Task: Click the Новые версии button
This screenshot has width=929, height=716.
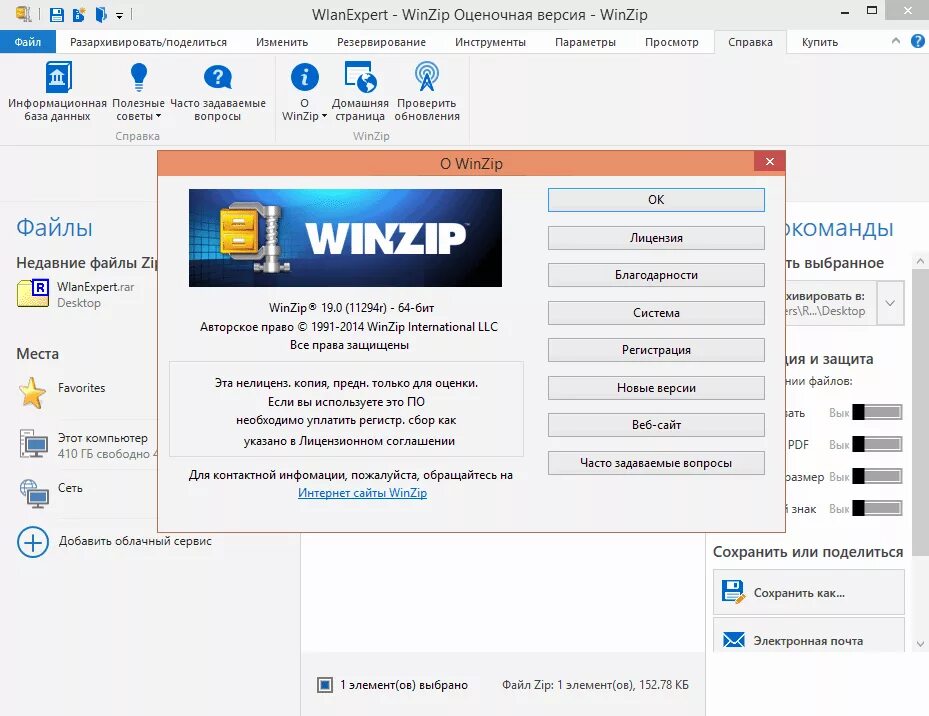Action: point(656,388)
